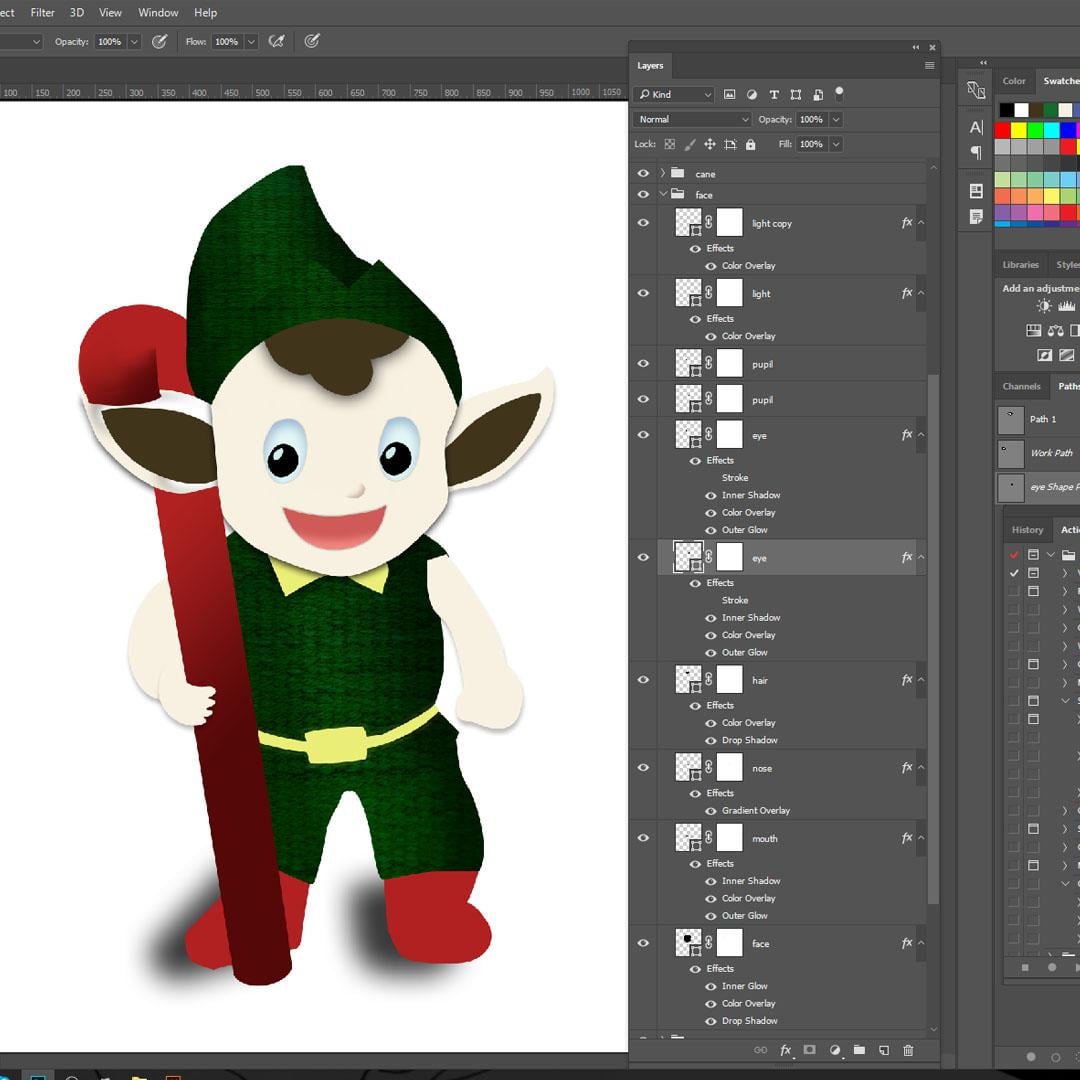Screen dimensions: 1080x1080
Task: Toggle layer filtering on or off switch
Action: click(839, 93)
